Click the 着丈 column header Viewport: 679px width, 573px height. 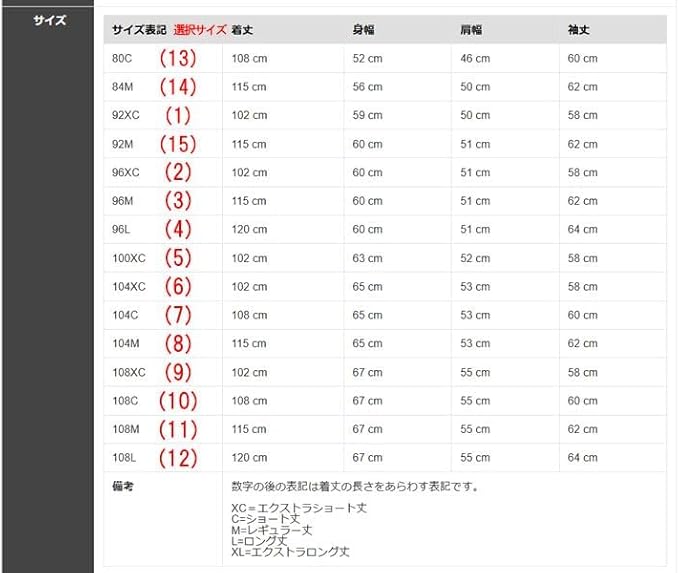[242, 30]
